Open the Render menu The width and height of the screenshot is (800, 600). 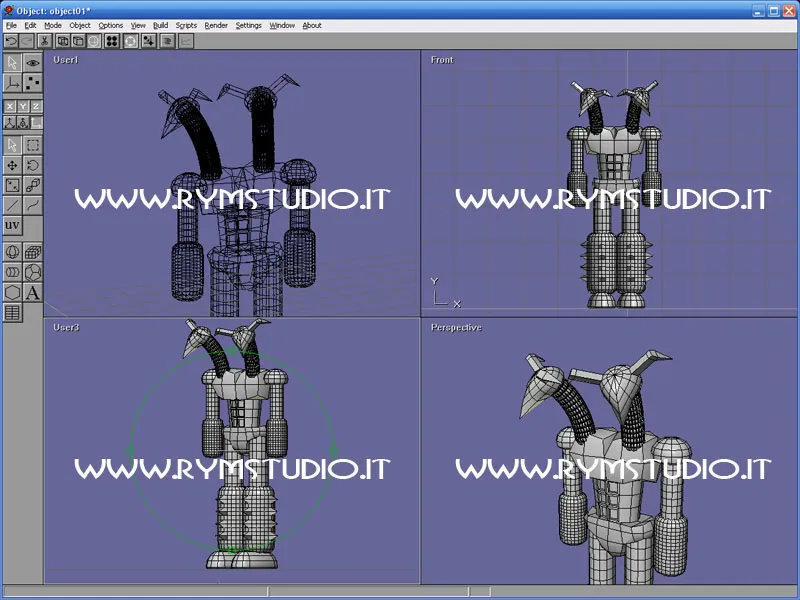(x=216, y=25)
